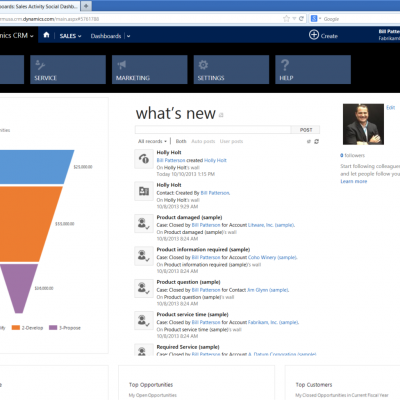Screen dimensions: 400x400
Task: Open the Service tile
Action: point(68,69)
